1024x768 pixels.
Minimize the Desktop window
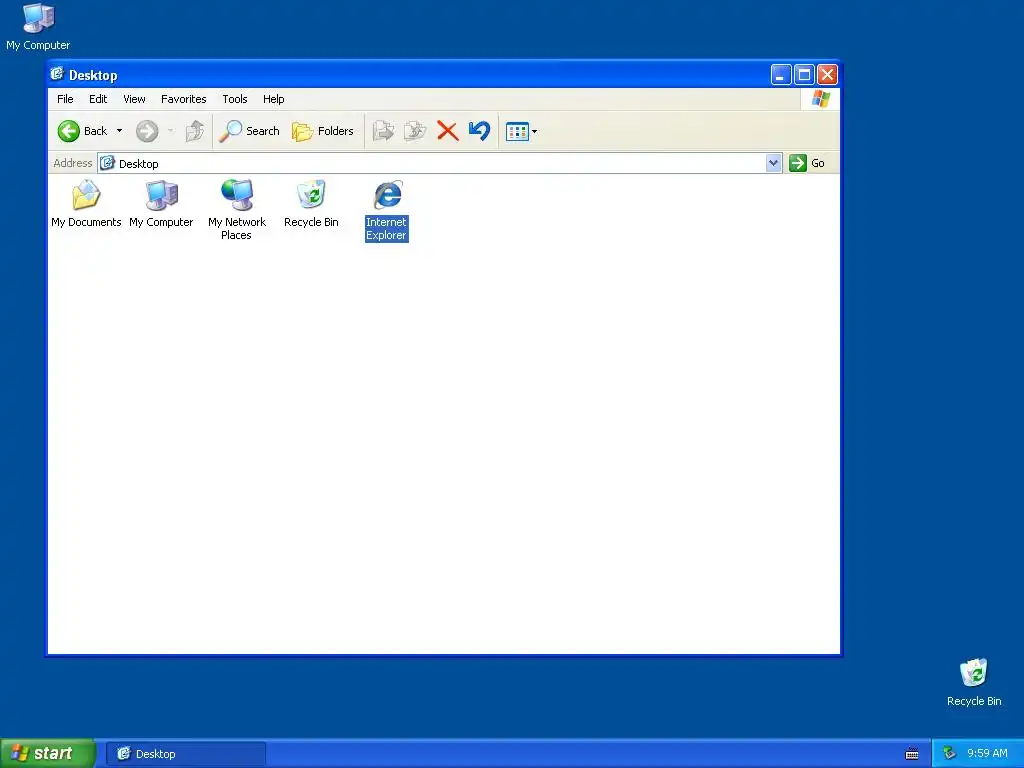(x=781, y=75)
